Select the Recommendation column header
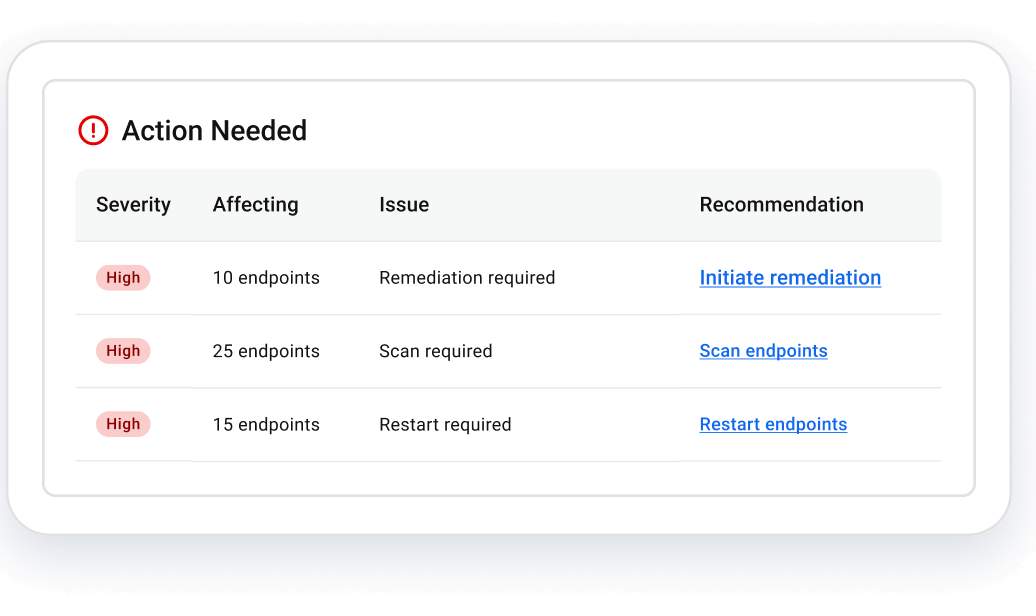1036x616 pixels. (781, 205)
